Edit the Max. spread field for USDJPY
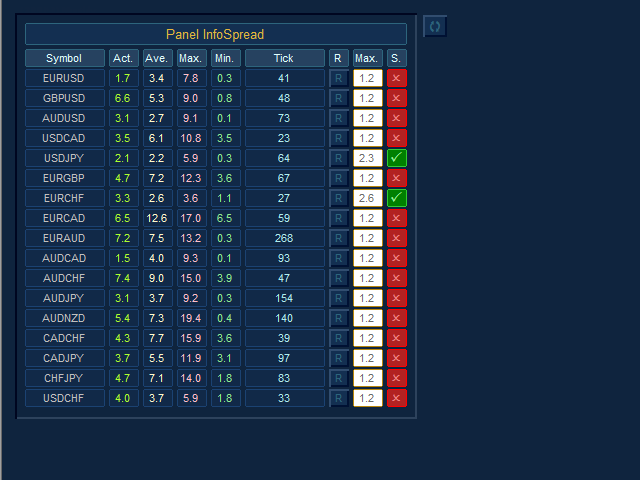 [367, 158]
